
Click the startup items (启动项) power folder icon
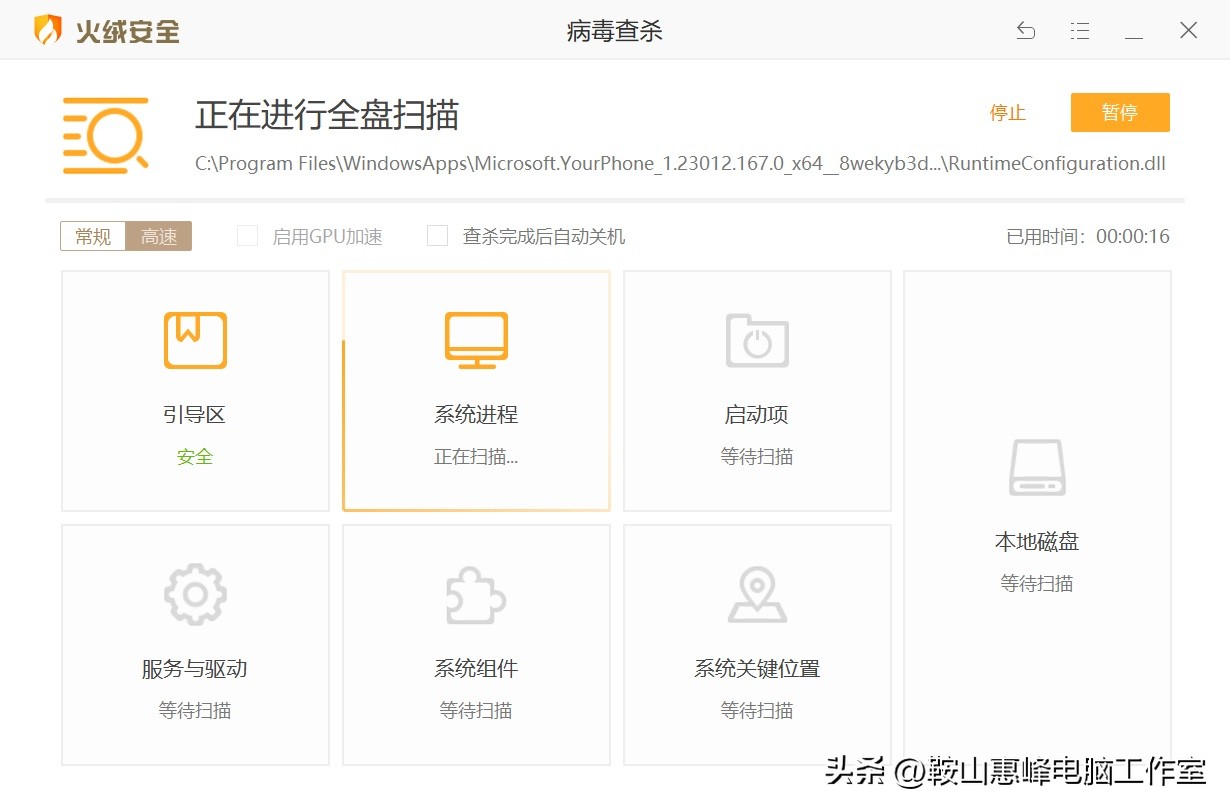(757, 340)
